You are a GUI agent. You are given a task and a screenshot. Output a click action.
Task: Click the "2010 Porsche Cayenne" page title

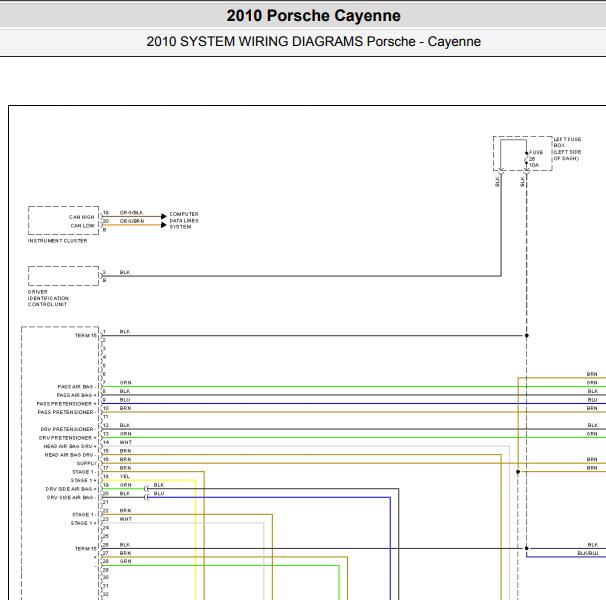tap(313, 16)
